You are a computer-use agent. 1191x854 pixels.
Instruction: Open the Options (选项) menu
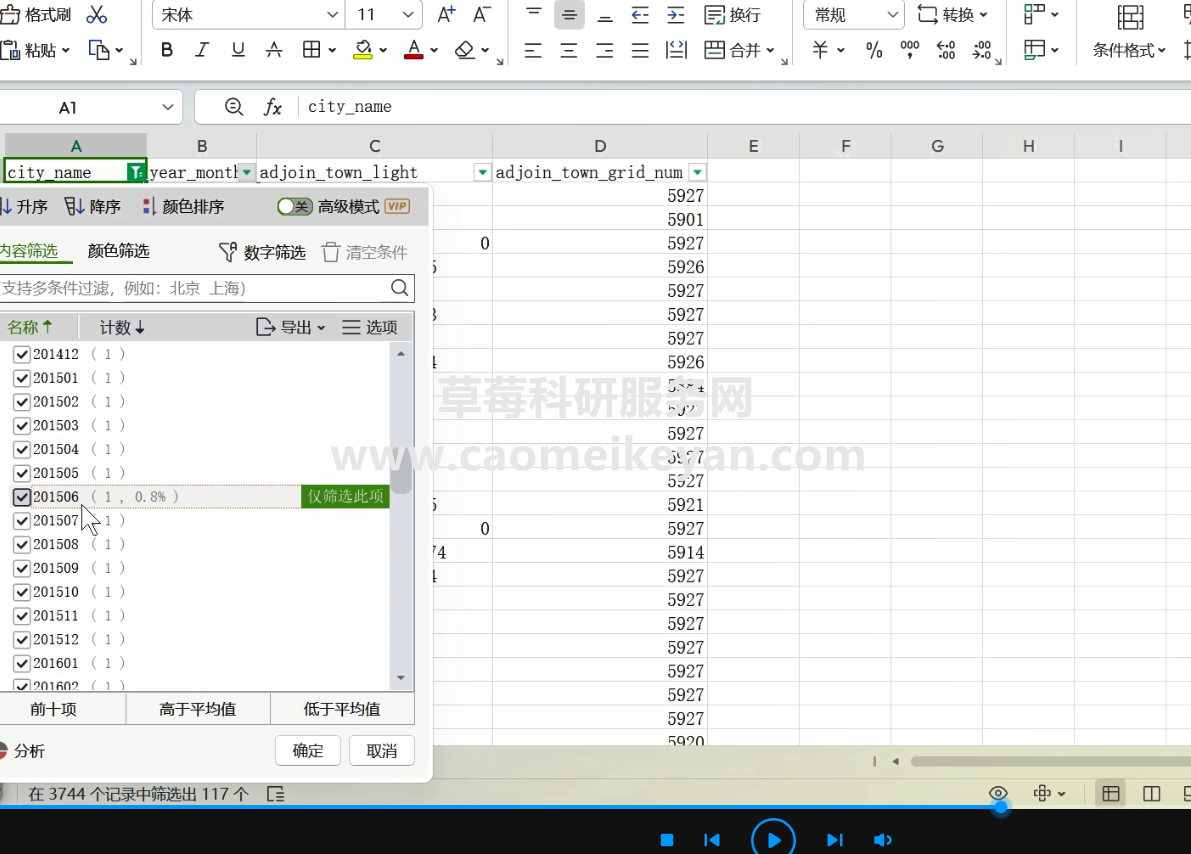(370, 327)
